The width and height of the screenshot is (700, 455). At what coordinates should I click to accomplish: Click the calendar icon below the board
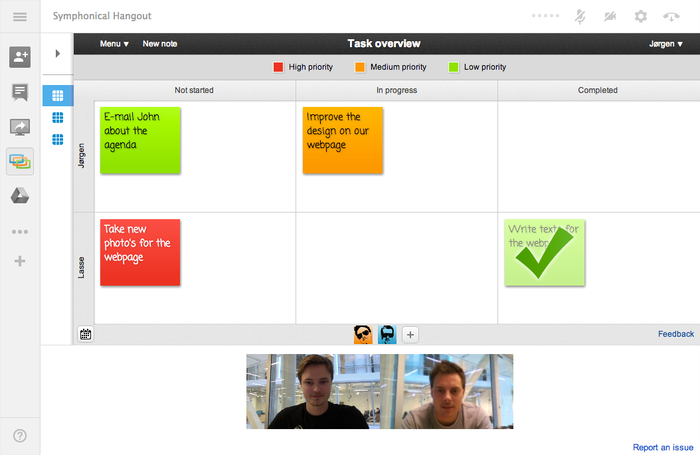tap(86, 335)
